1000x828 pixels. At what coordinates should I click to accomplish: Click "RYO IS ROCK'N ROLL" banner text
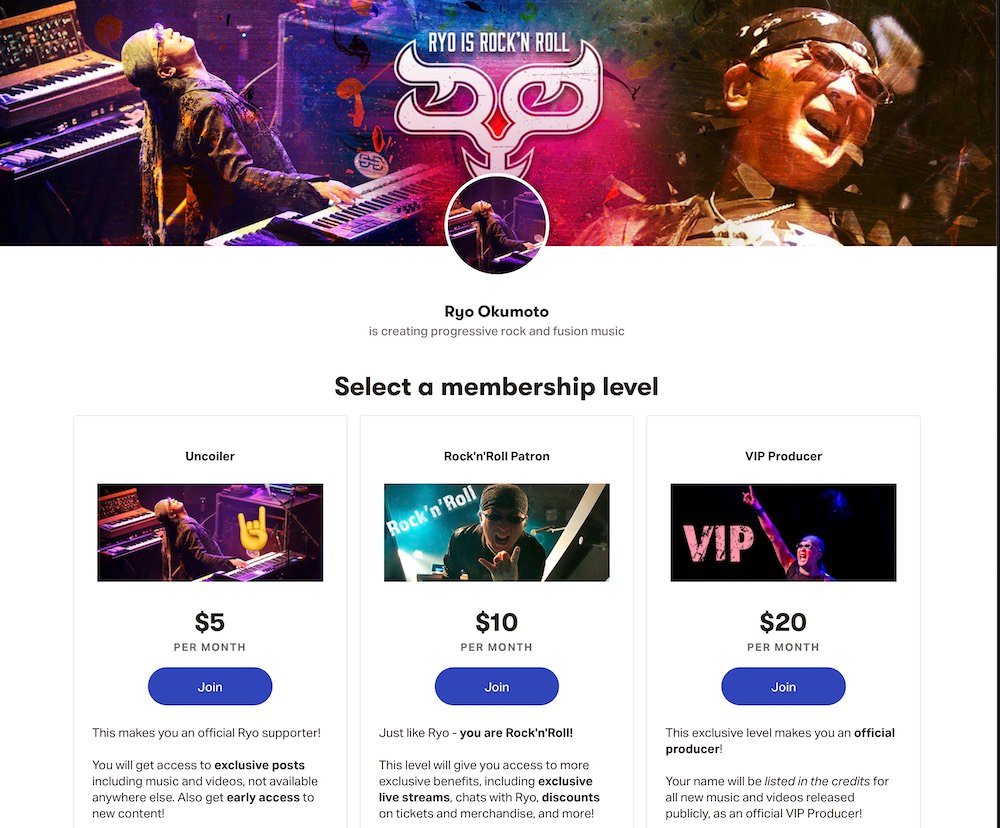pyautogui.click(x=498, y=43)
